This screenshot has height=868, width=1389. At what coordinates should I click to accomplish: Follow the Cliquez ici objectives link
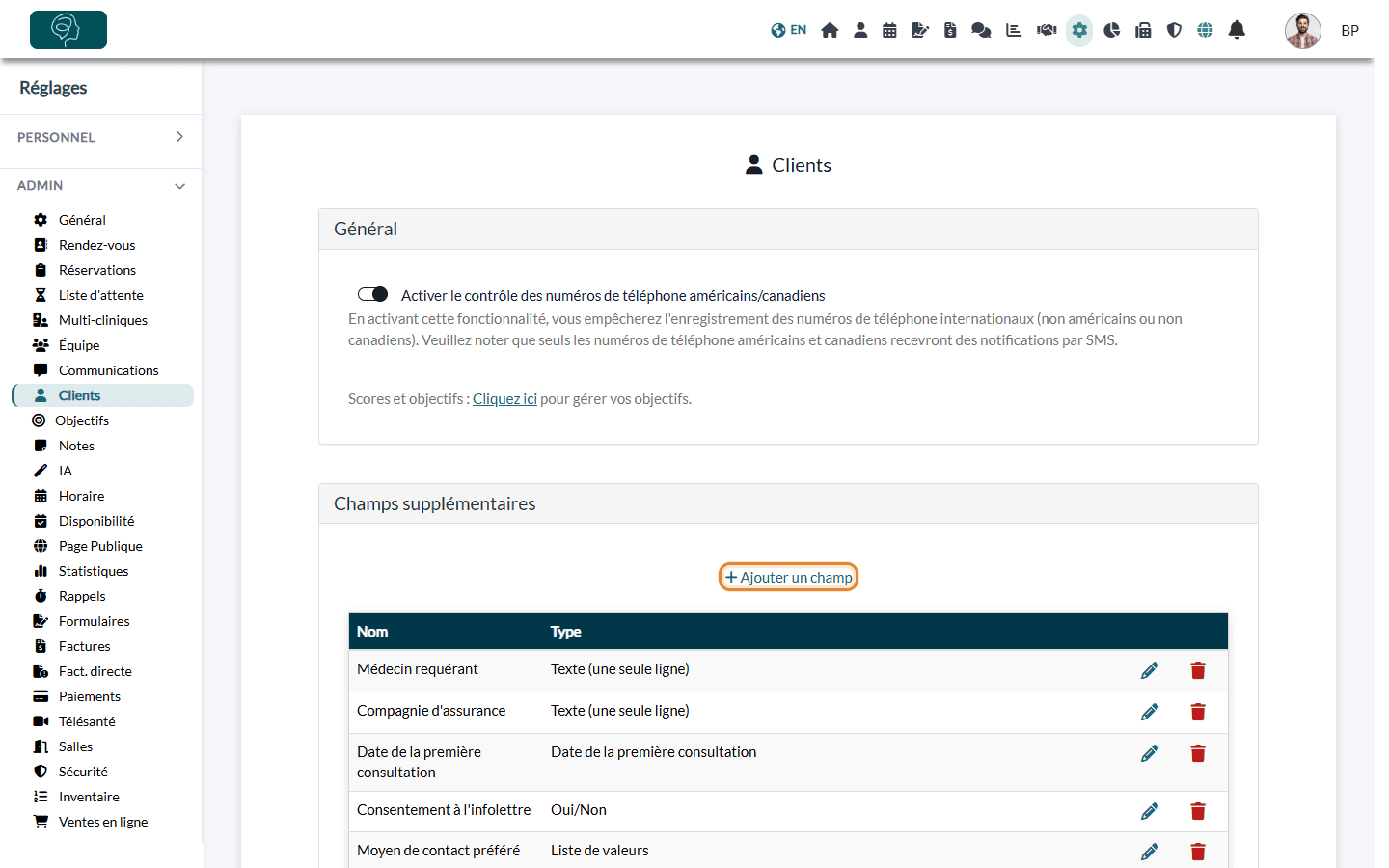coord(504,398)
